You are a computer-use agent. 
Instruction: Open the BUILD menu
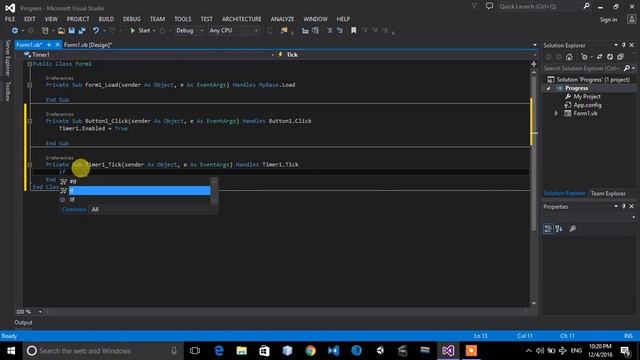(106, 19)
